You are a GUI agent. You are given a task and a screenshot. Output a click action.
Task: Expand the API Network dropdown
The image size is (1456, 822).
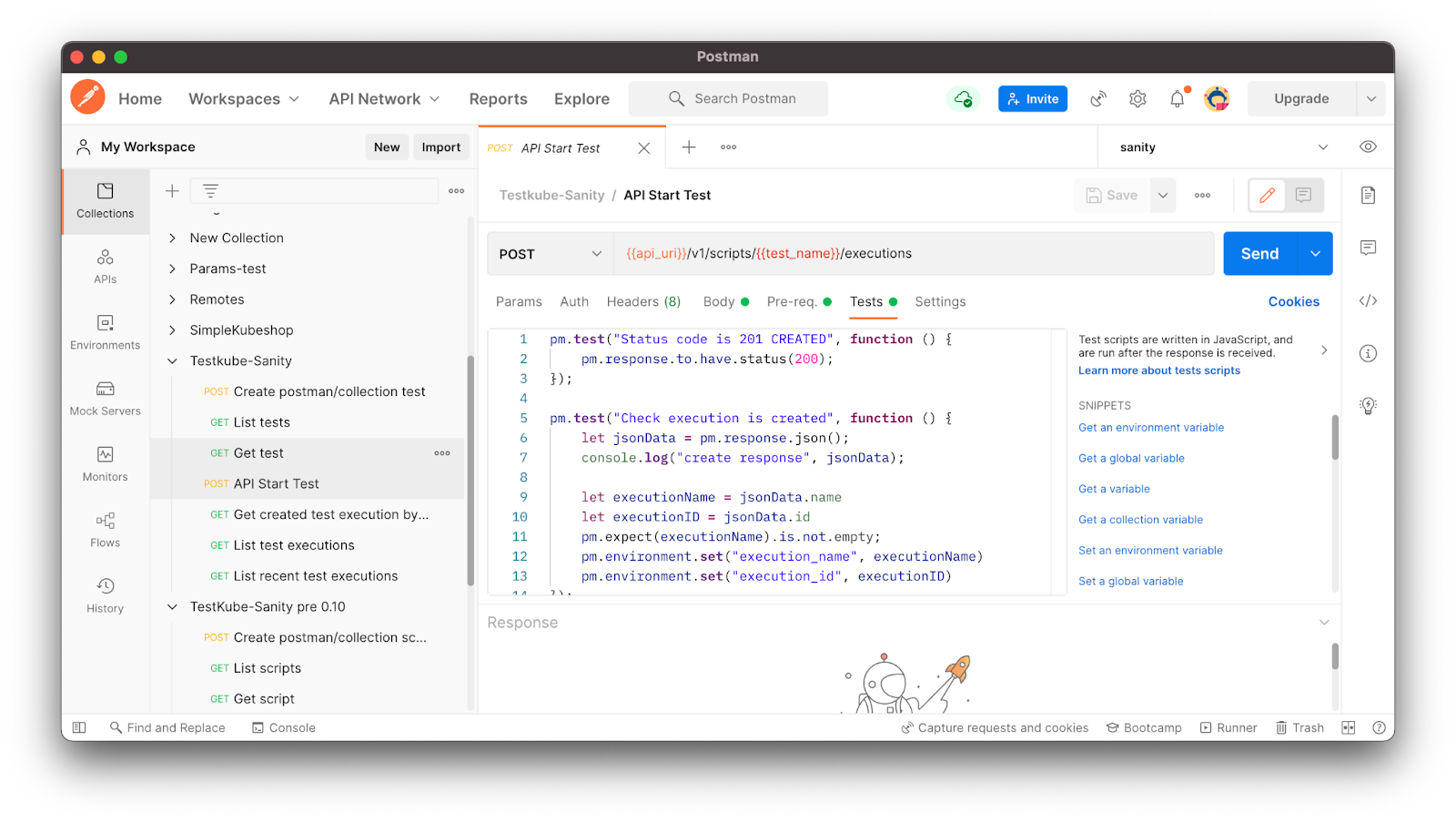click(434, 98)
